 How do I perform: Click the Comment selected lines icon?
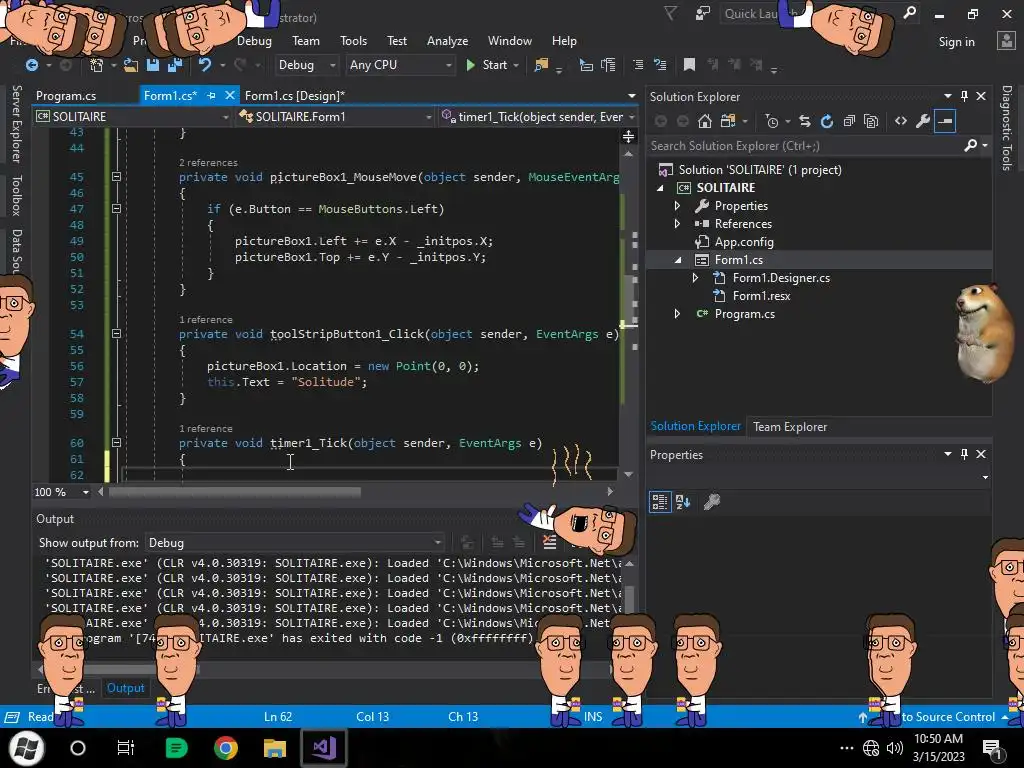click(638, 65)
